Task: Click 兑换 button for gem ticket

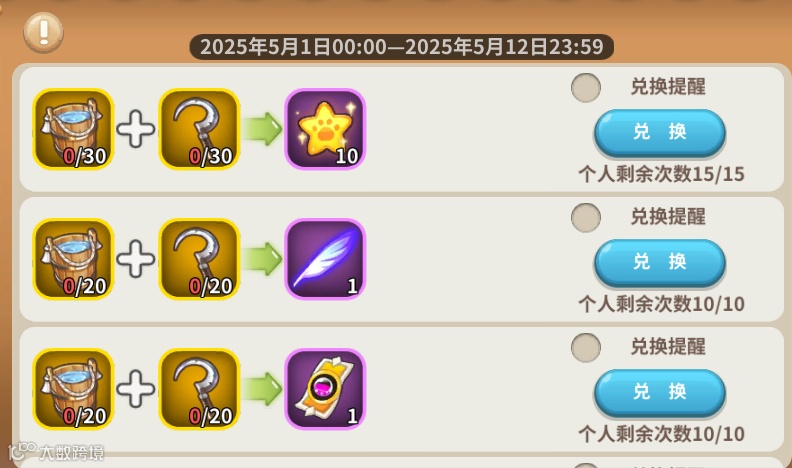Action: (660, 393)
